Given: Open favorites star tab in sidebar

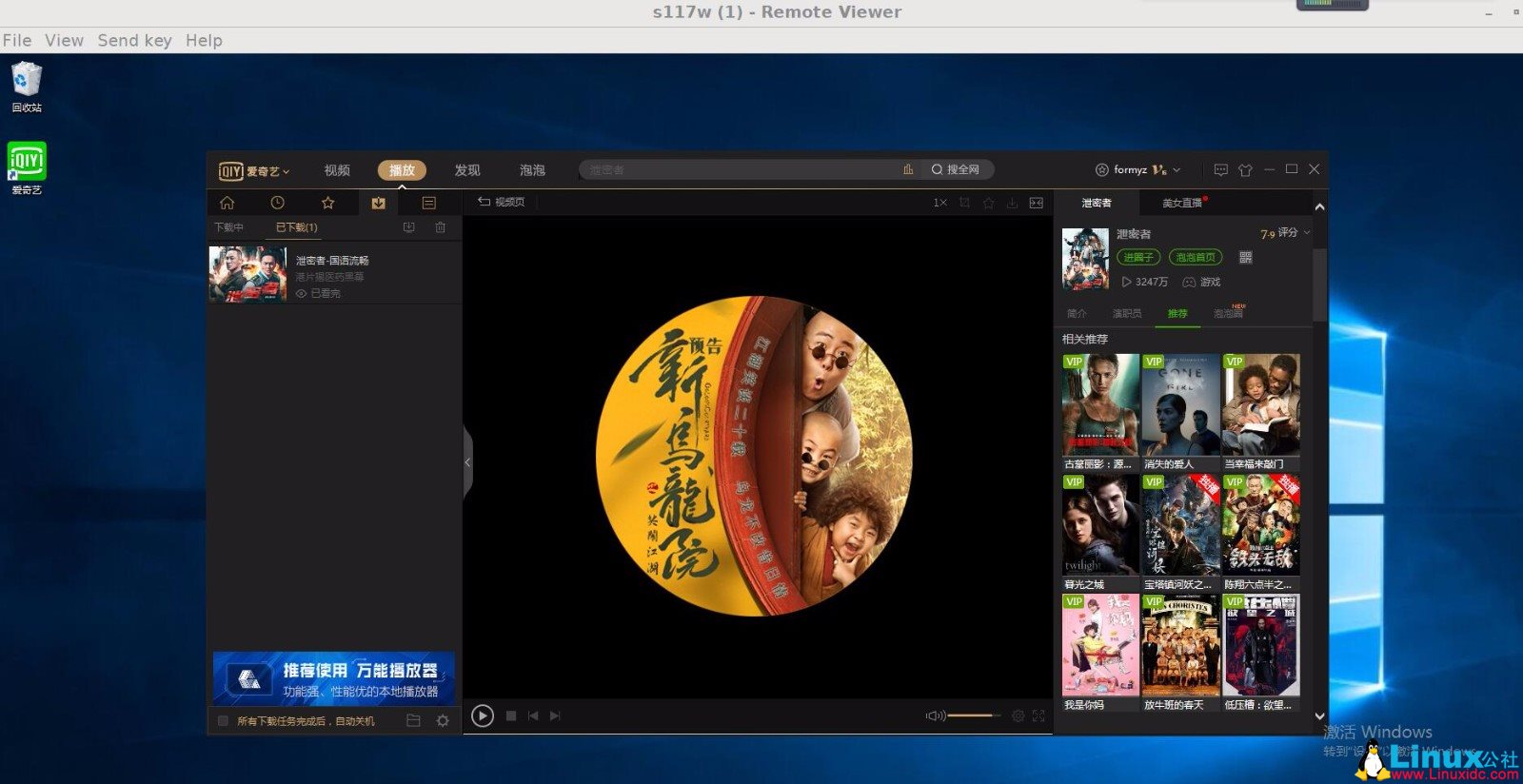Looking at the screenshot, I should (327, 203).
